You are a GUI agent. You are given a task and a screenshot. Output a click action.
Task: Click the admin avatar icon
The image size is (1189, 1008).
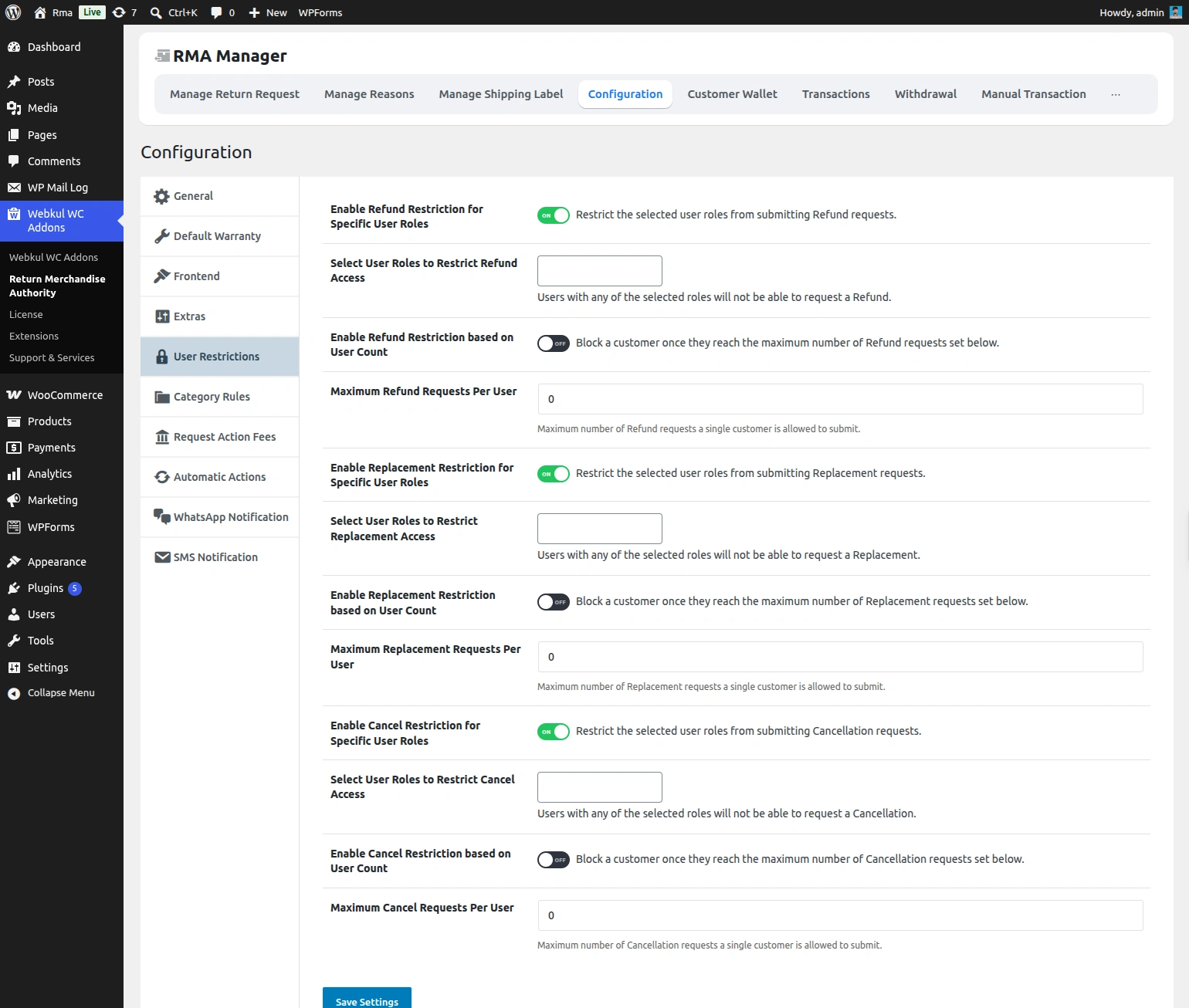(1176, 12)
